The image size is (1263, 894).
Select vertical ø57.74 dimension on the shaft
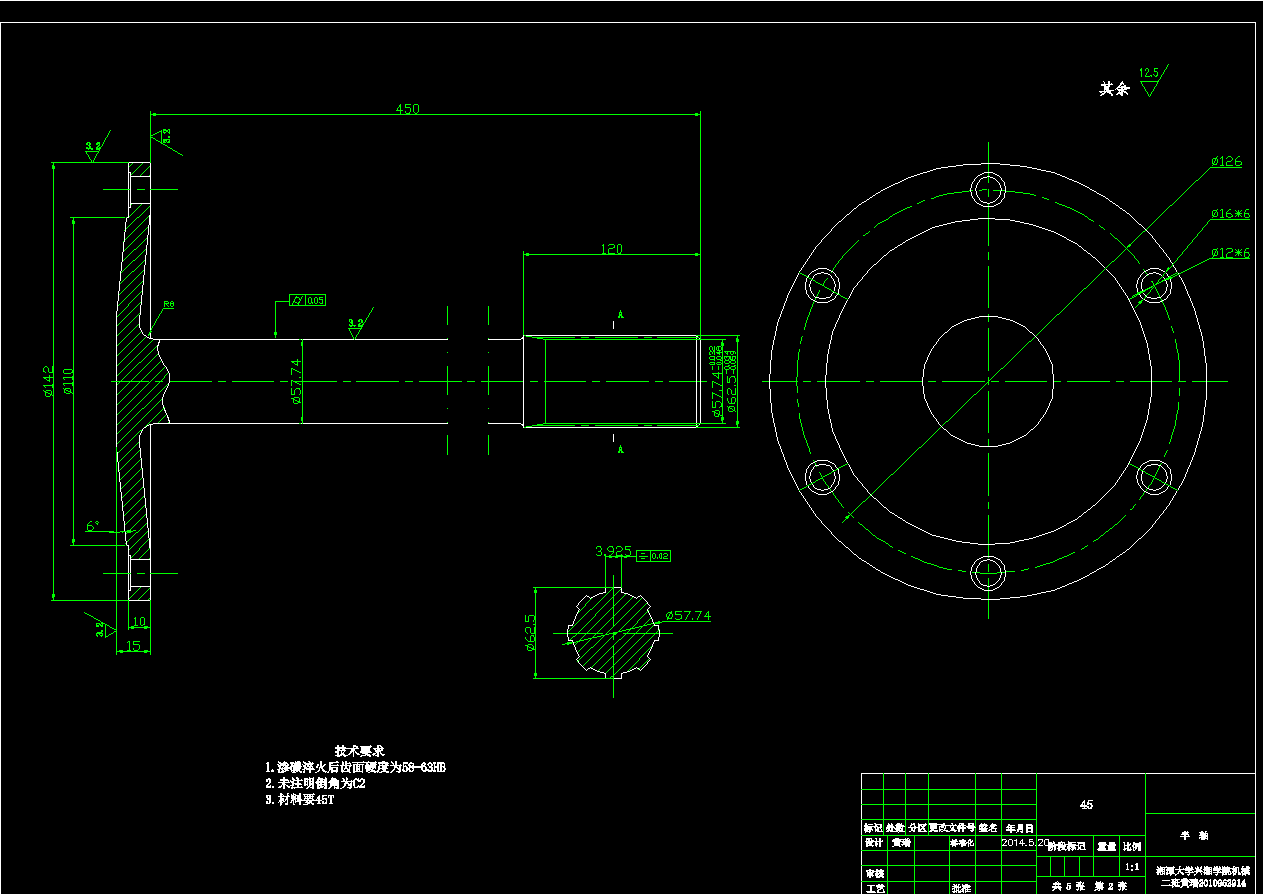click(296, 382)
